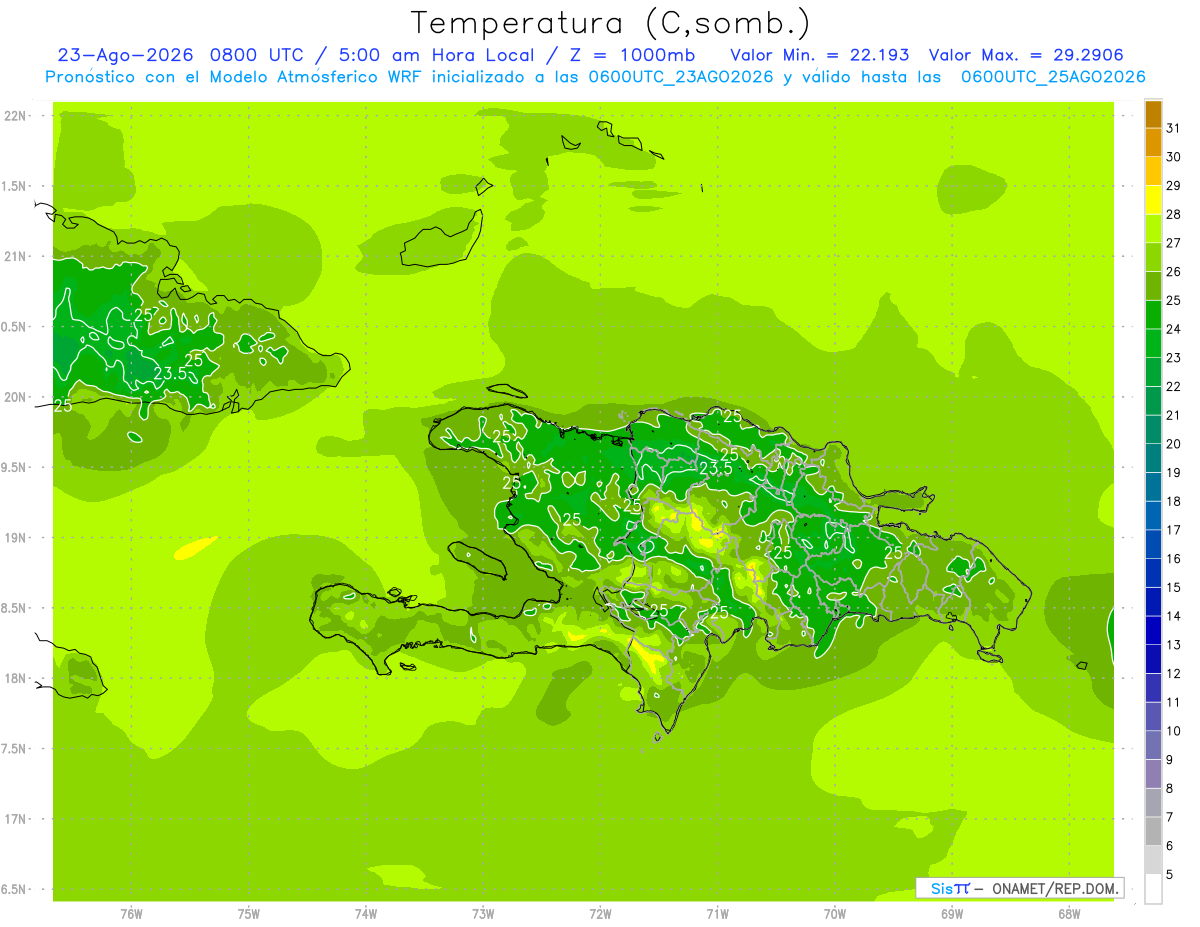Click the 0600UTC_25AGO2026 valid-until timestamp
Screen dimensions: 1200x927
1053,77
